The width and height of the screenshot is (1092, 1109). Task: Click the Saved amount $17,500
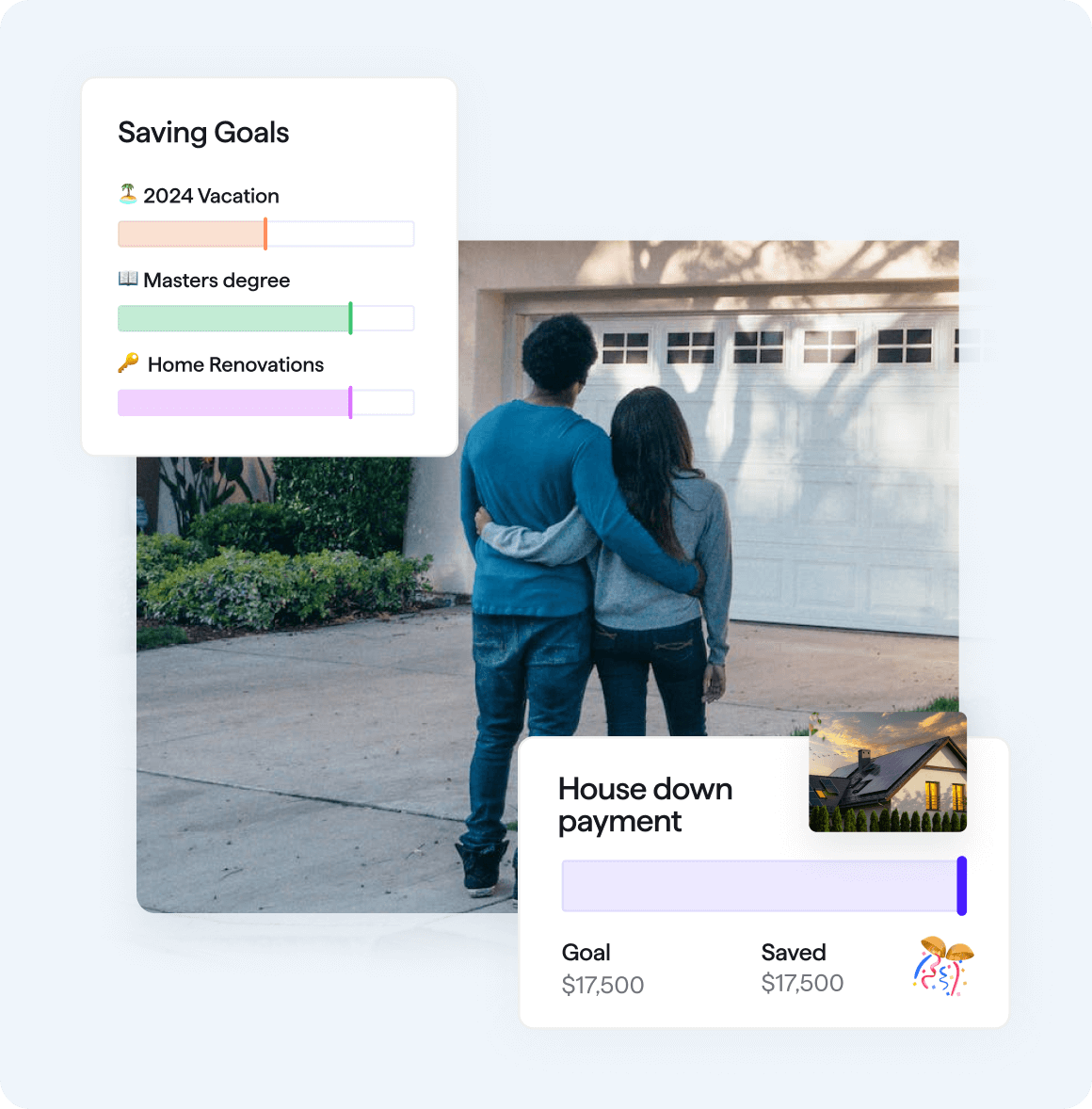click(802, 983)
